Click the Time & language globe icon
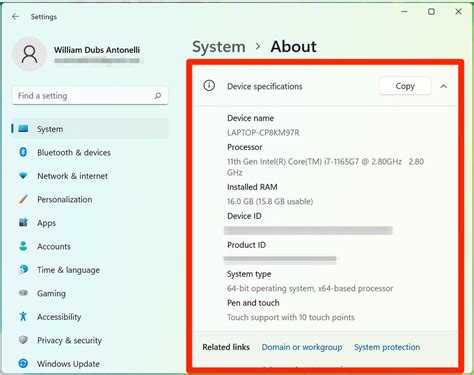The width and height of the screenshot is (474, 375). coord(23,269)
